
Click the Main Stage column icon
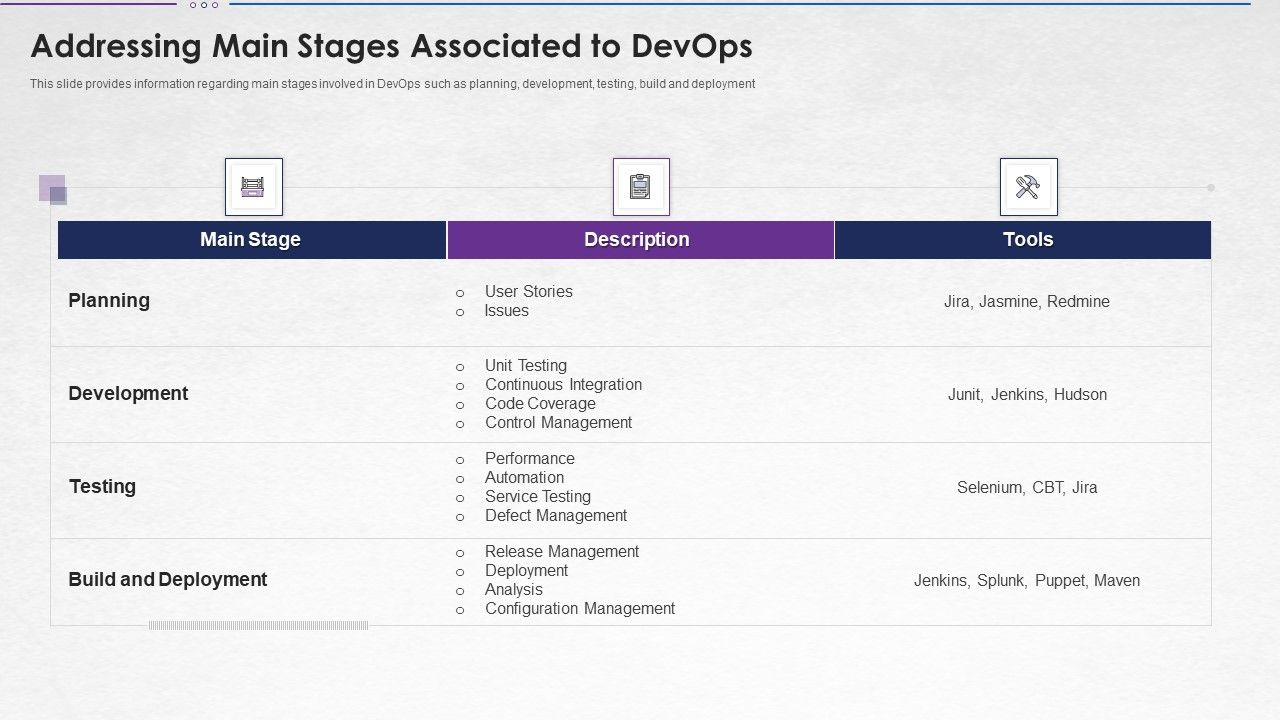(254, 187)
